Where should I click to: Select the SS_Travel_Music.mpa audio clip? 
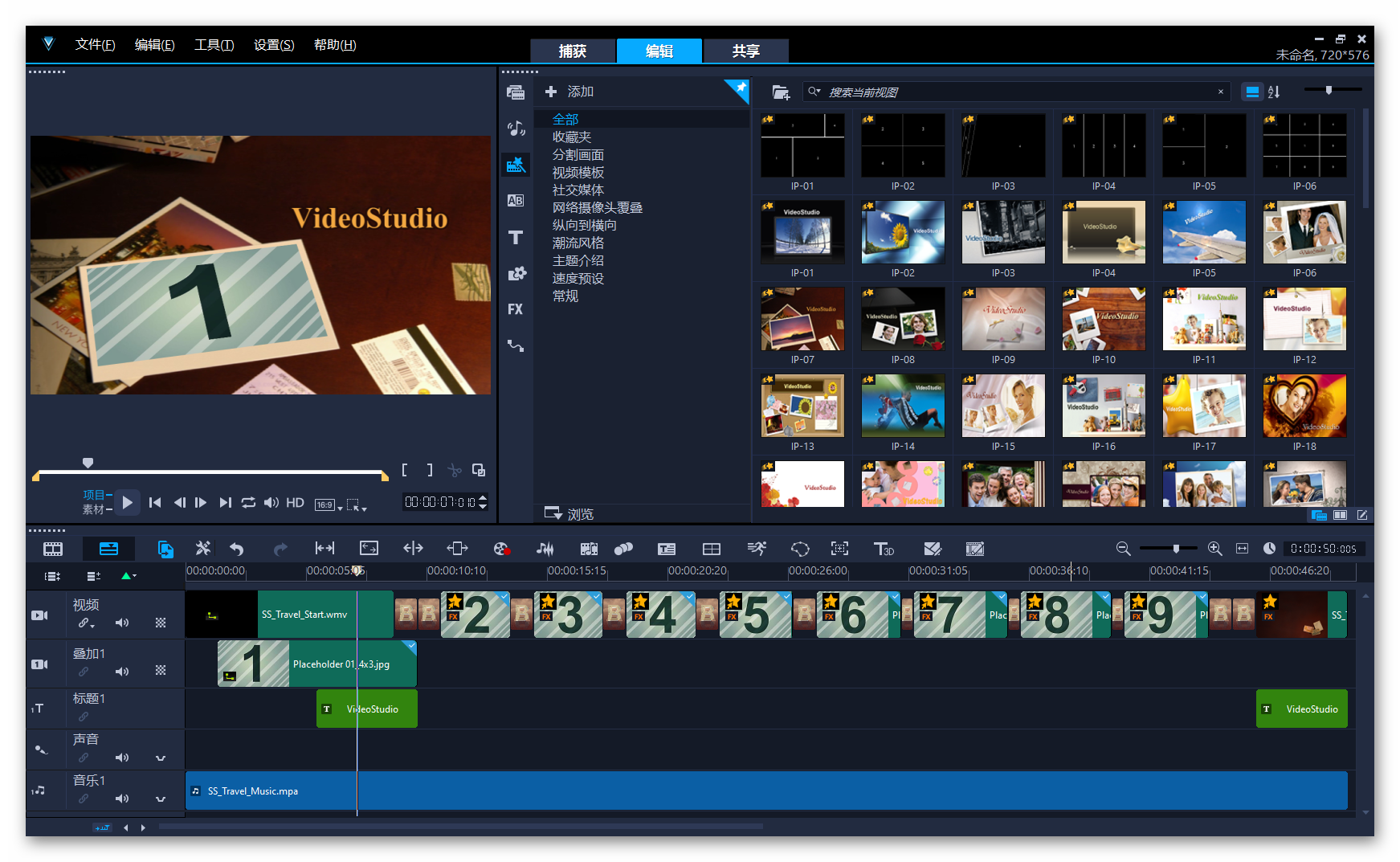click(766, 791)
